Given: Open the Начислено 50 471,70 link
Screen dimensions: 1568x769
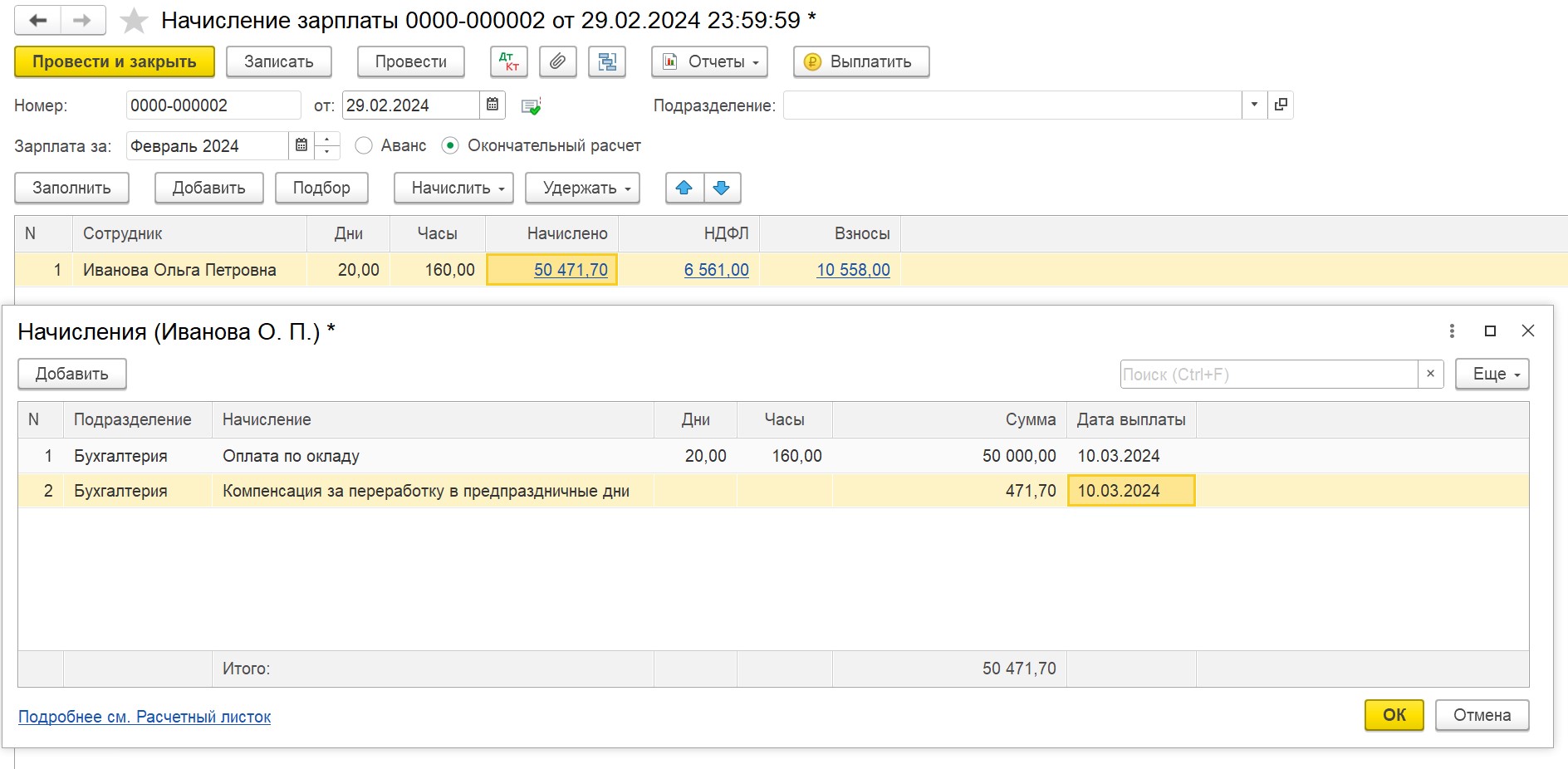Looking at the screenshot, I should (x=571, y=270).
